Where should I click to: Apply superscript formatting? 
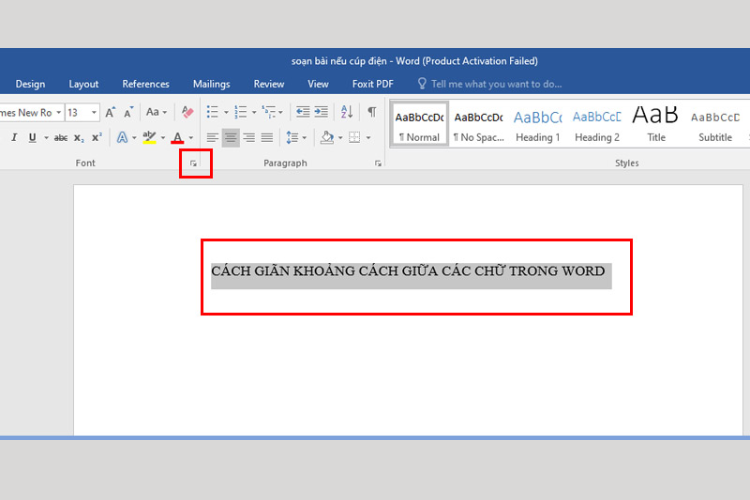tap(97, 138)
